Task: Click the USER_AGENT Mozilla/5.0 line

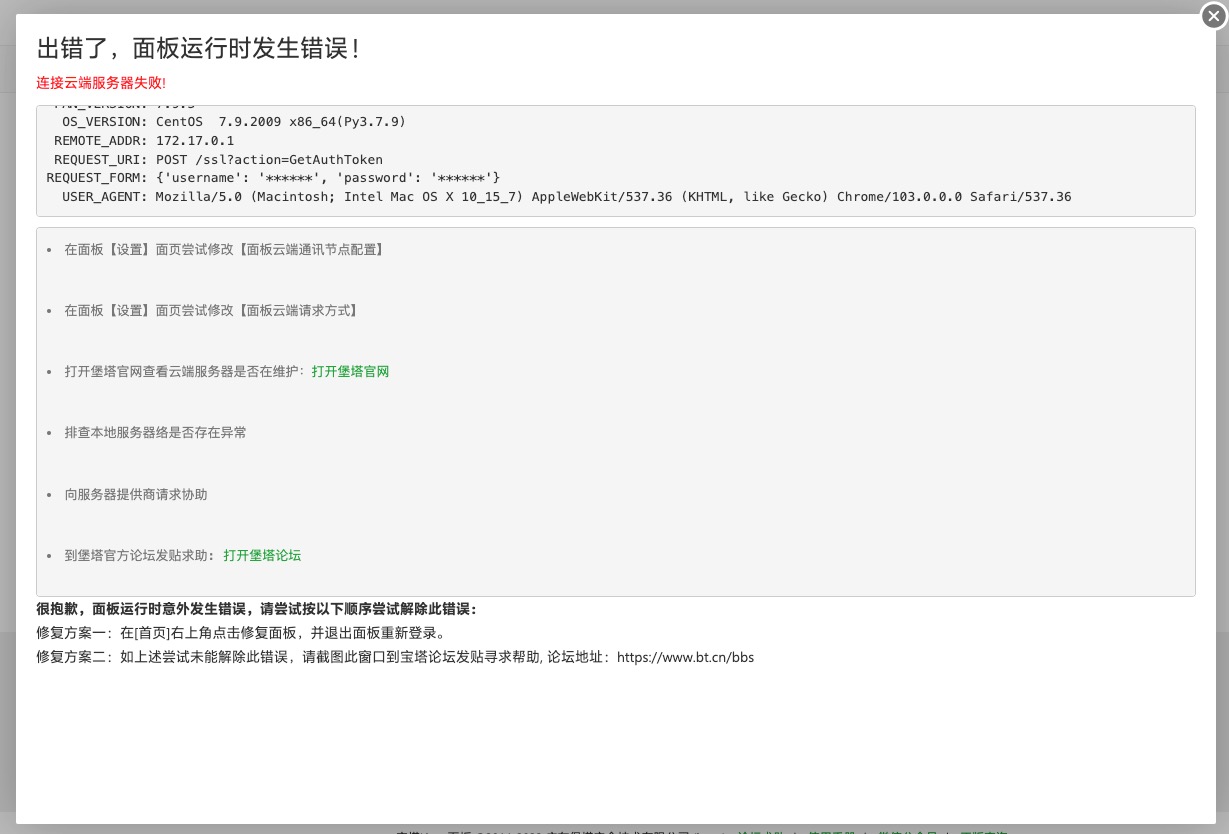Action: coord(566,197)
